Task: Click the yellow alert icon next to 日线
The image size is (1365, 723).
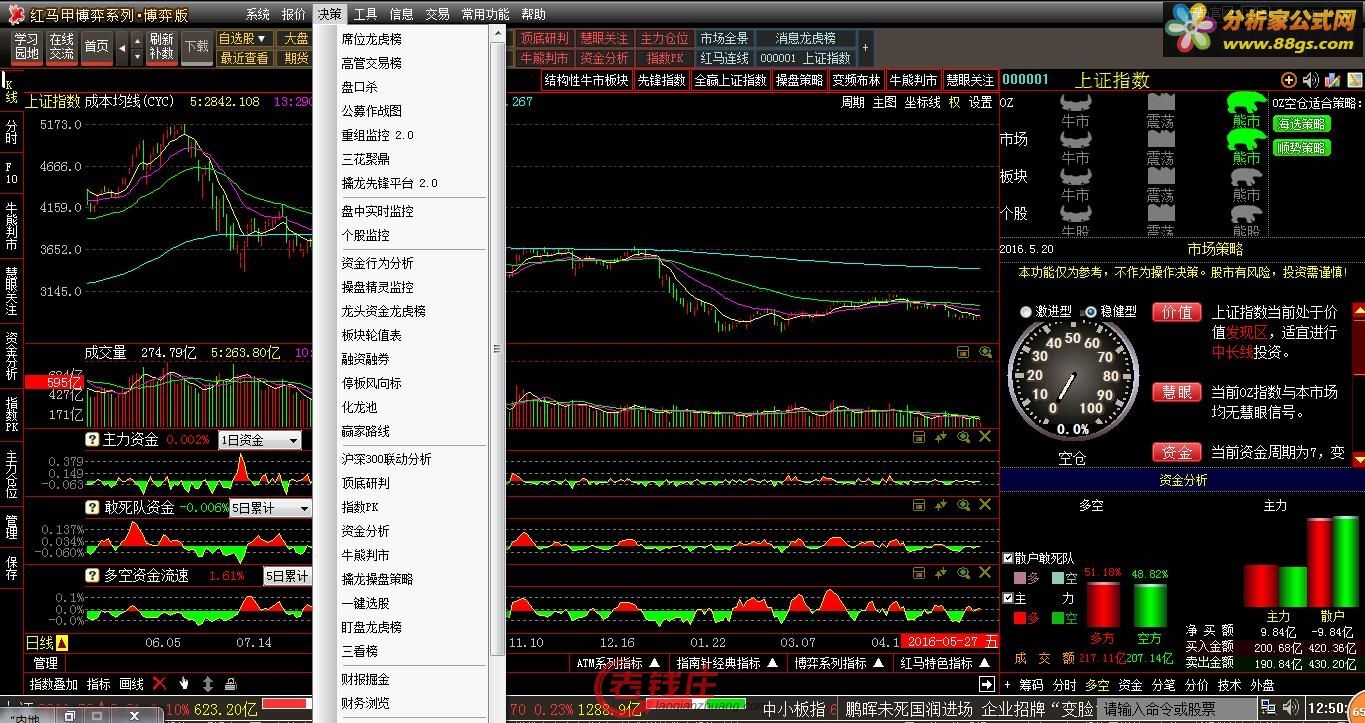Action: [62, 642]
